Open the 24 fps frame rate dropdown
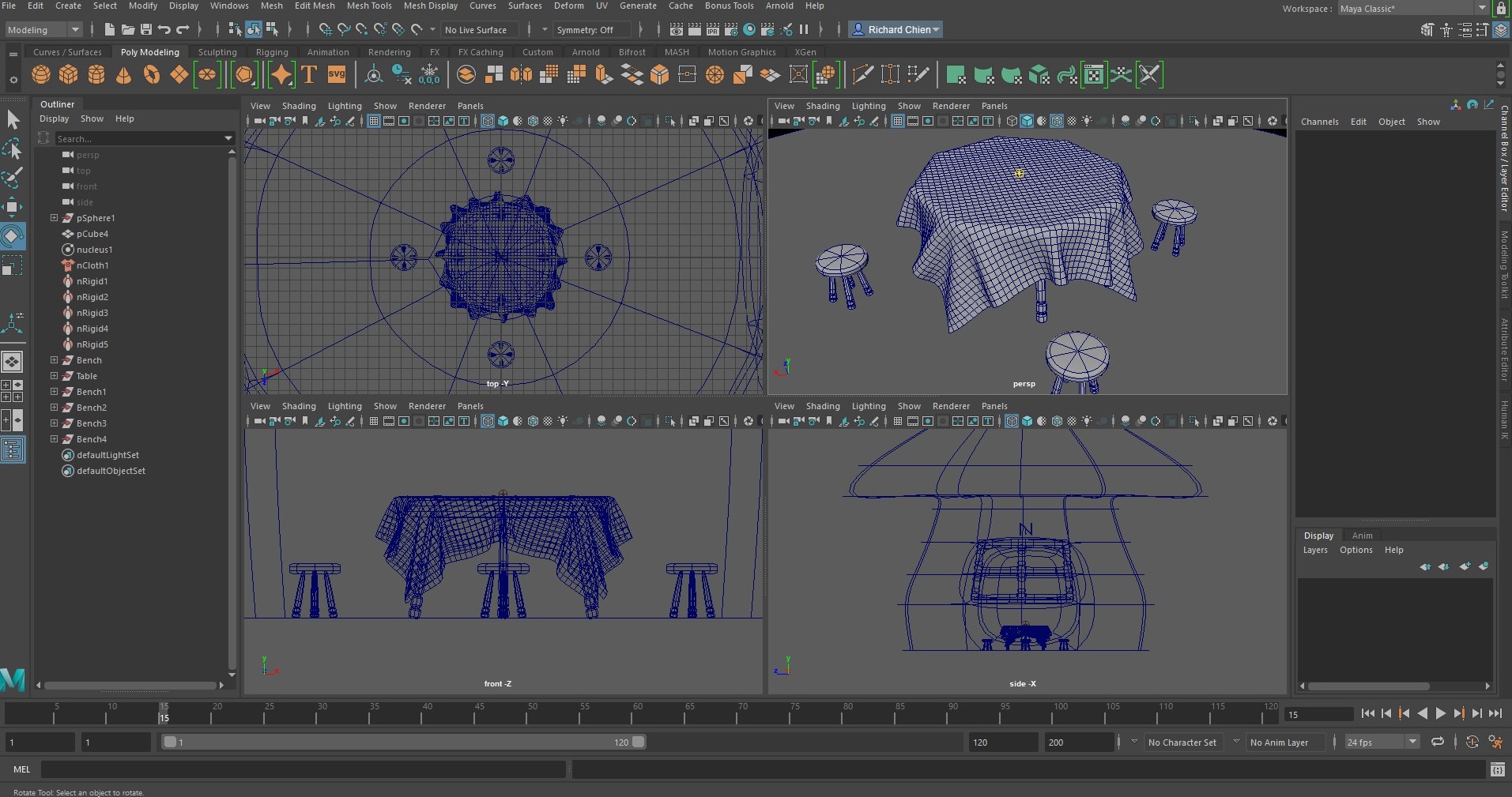Image resolution: width=1512 pixels, height=797 pixels. tap(1412, 742)
